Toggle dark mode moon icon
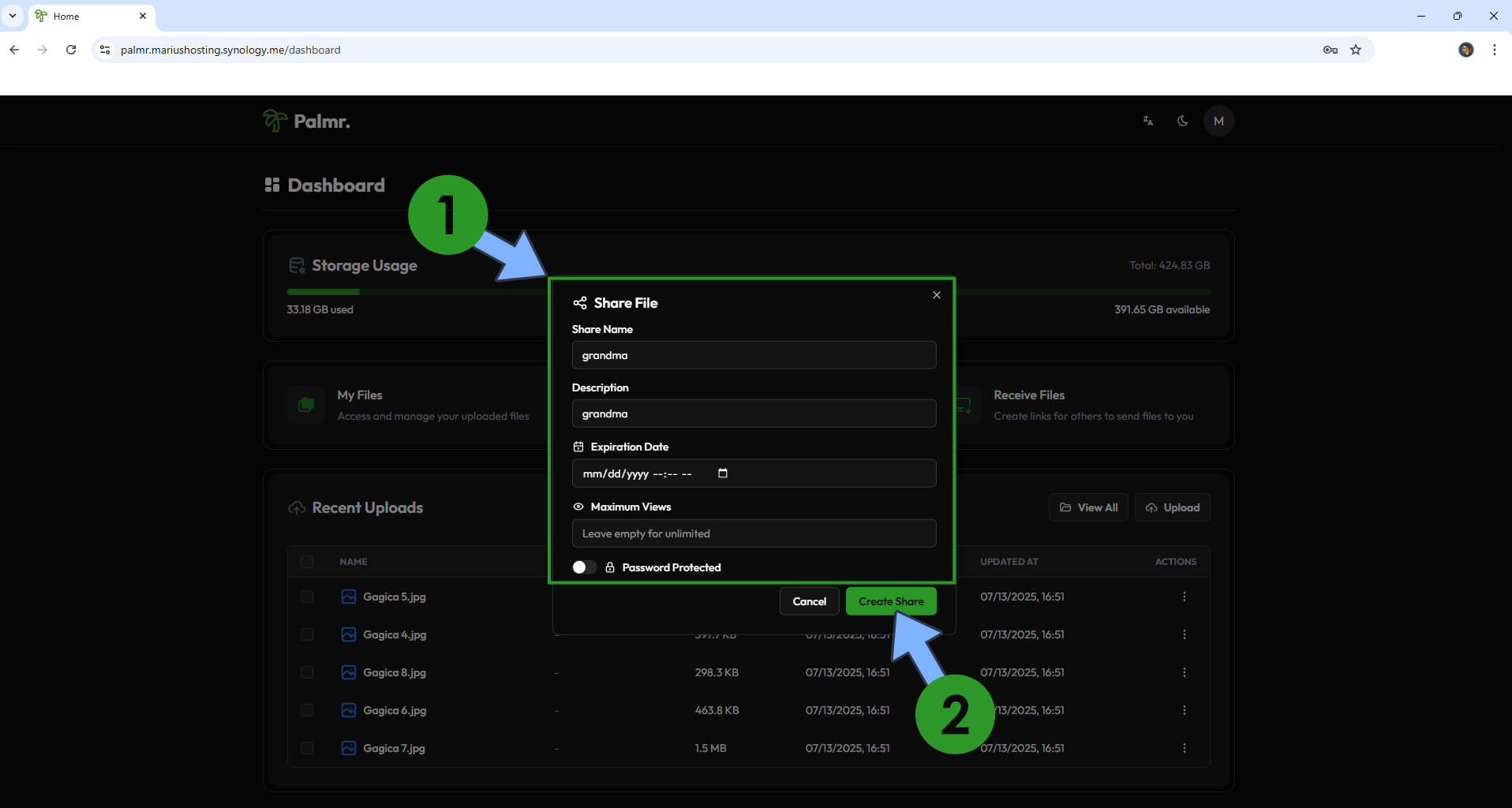 pos(1183,121)
